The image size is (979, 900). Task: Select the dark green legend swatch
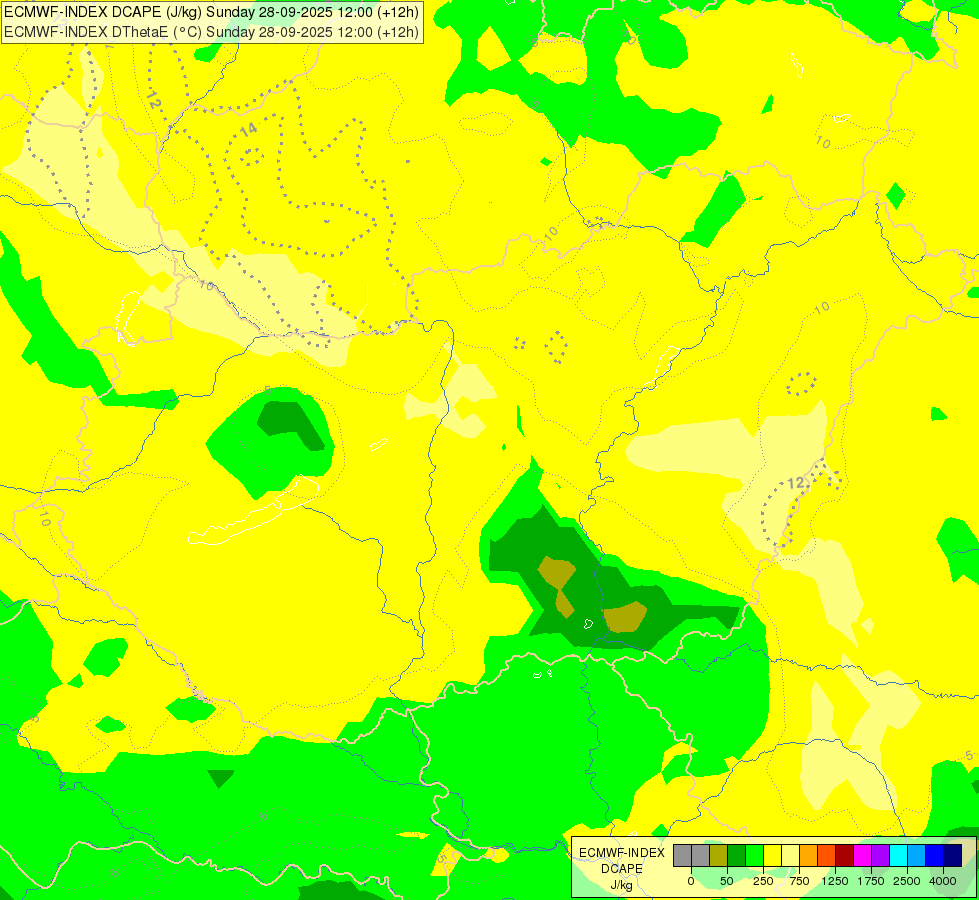(736, 856)
